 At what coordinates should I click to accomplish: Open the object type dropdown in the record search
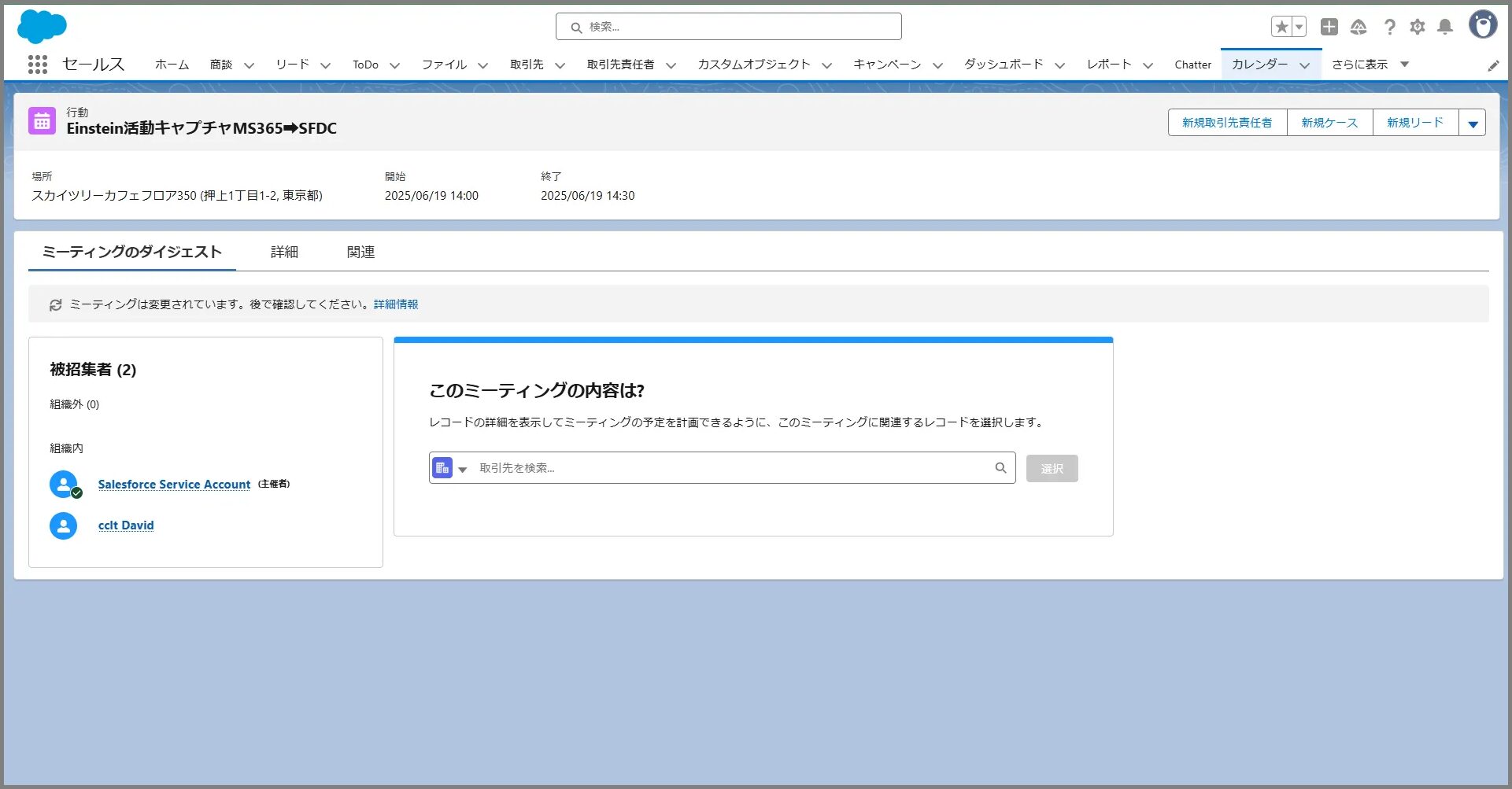[463, 470]
